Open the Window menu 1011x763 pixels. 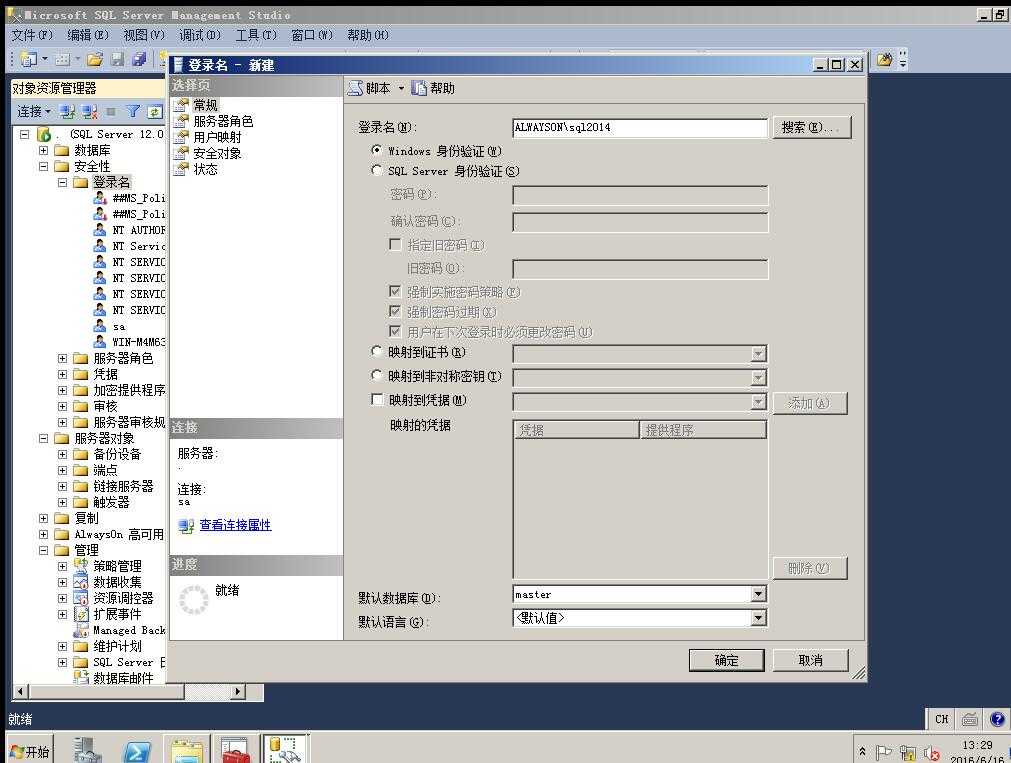click(312, 35)
